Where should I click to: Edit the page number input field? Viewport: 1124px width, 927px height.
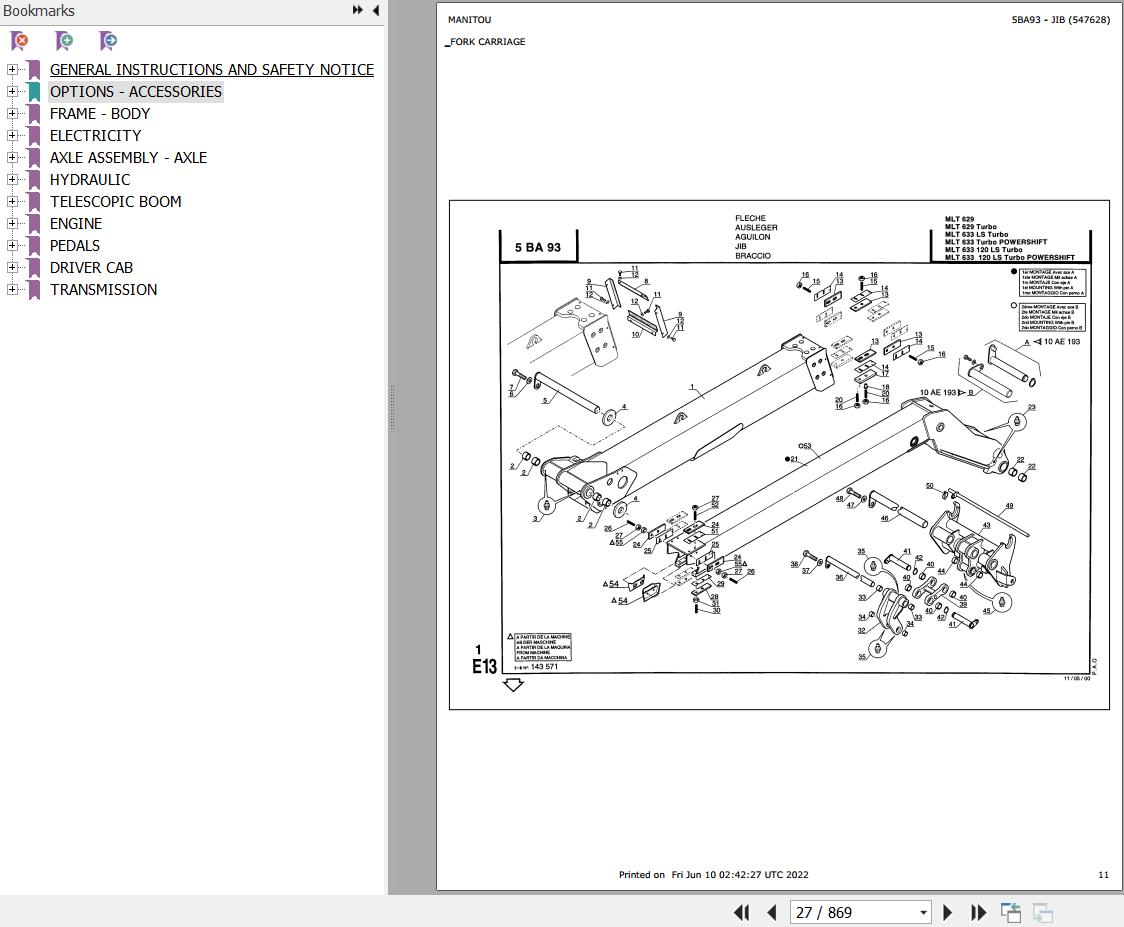848,912
